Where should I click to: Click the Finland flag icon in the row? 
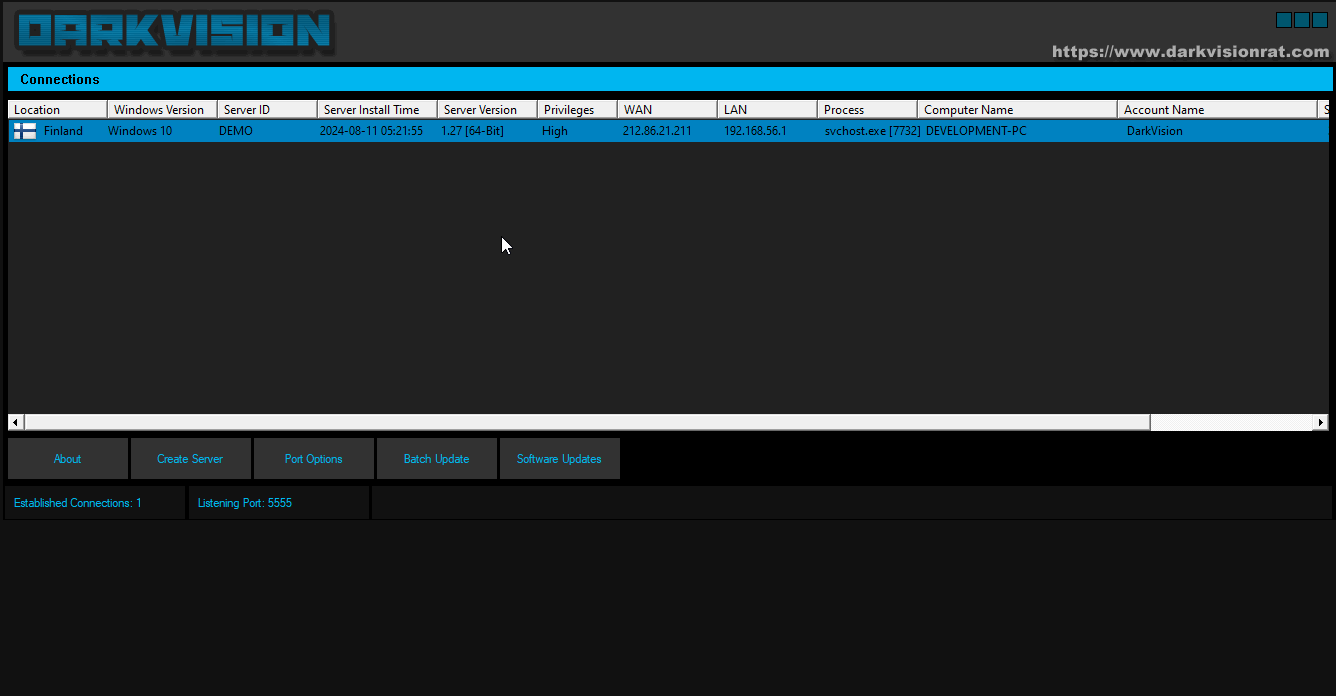pos(25,131)
